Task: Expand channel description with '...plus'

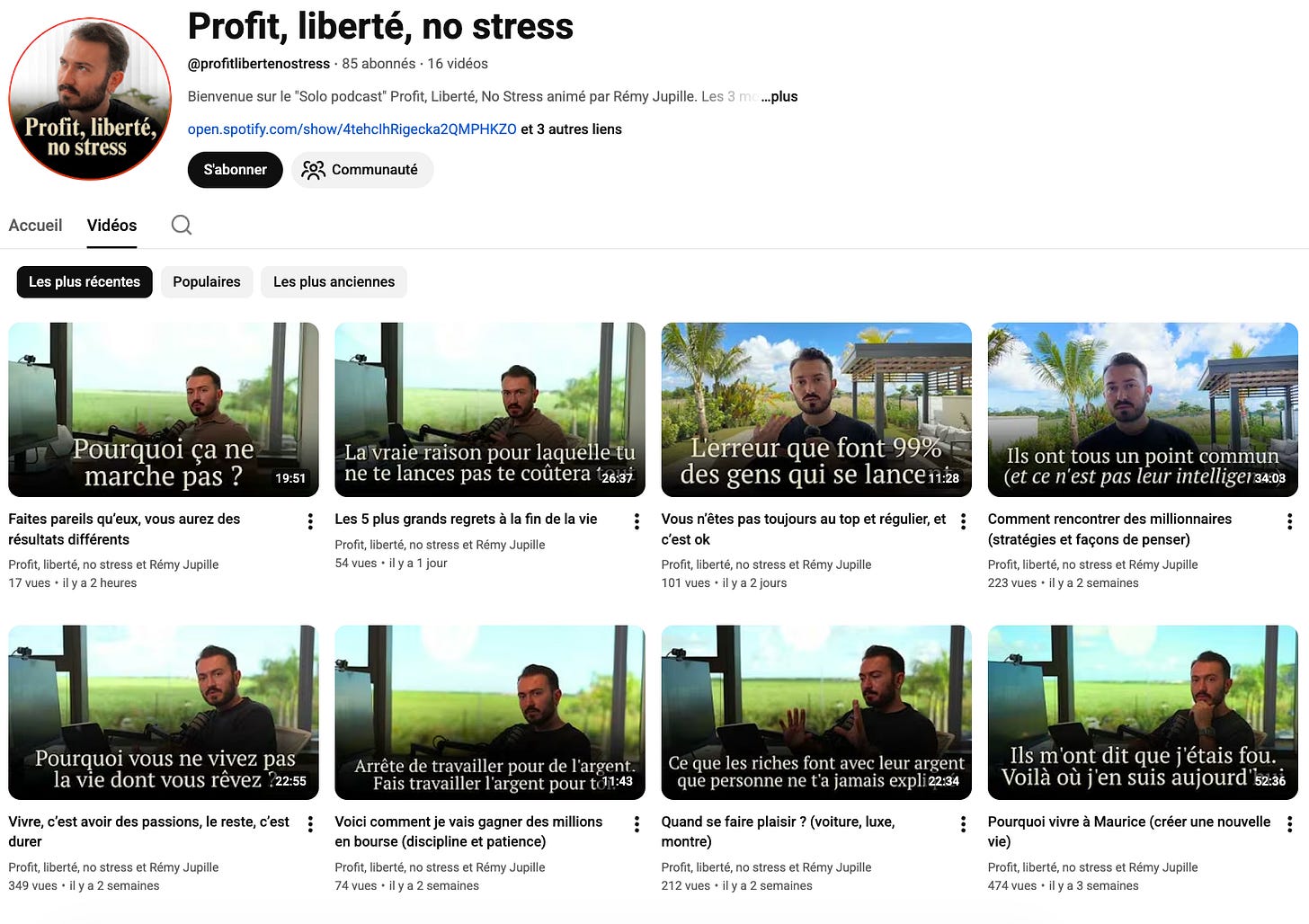Action: (779, 96)
